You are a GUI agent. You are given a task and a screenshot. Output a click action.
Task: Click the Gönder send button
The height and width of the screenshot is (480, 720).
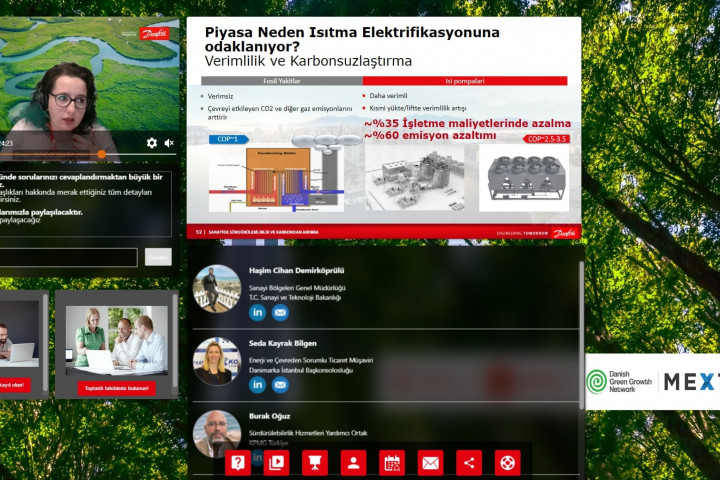tap(158, 257)
